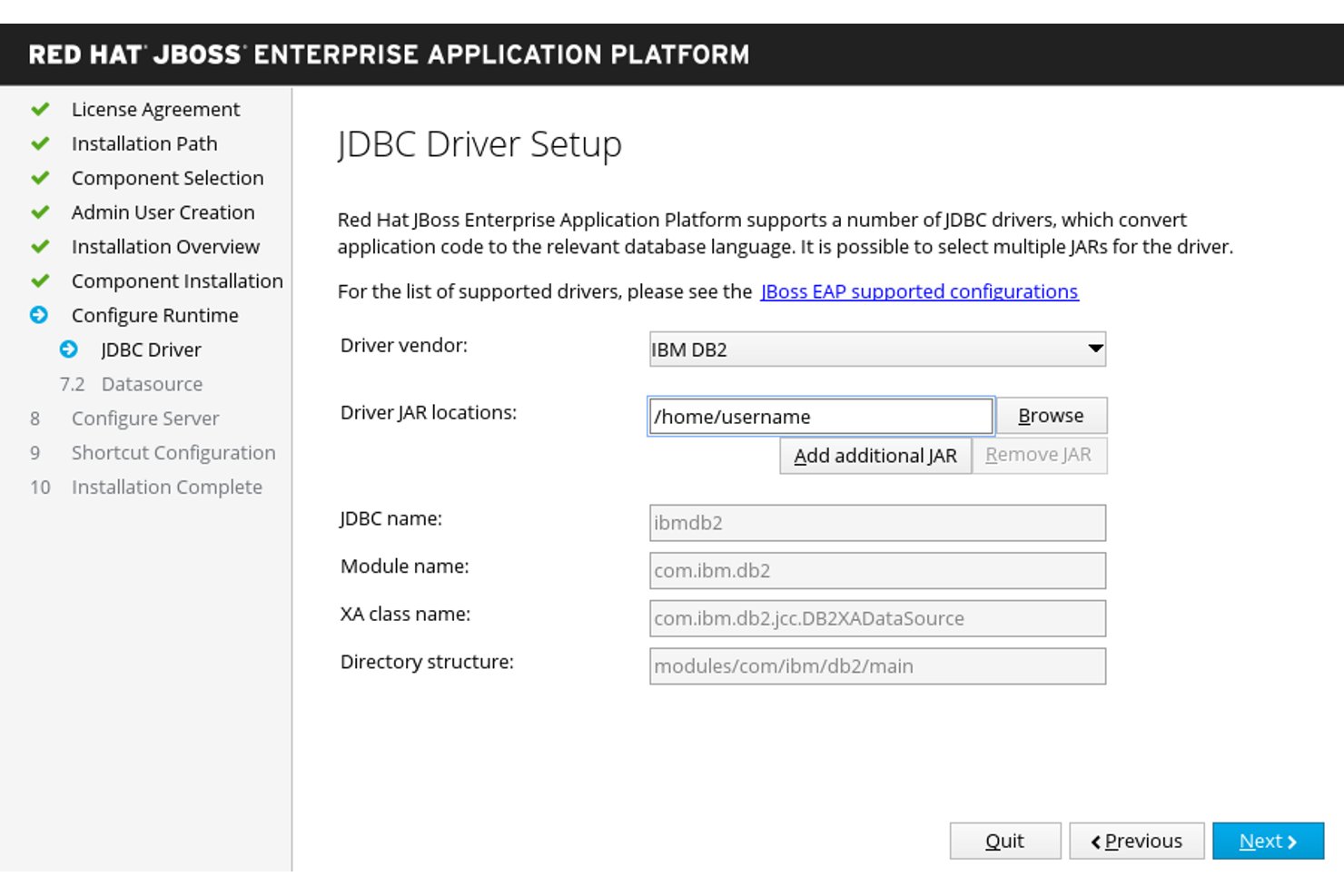This screenshot has height=896, width=1344.
Task: Select the Configure Server step
Action: [x=145, y=418]
